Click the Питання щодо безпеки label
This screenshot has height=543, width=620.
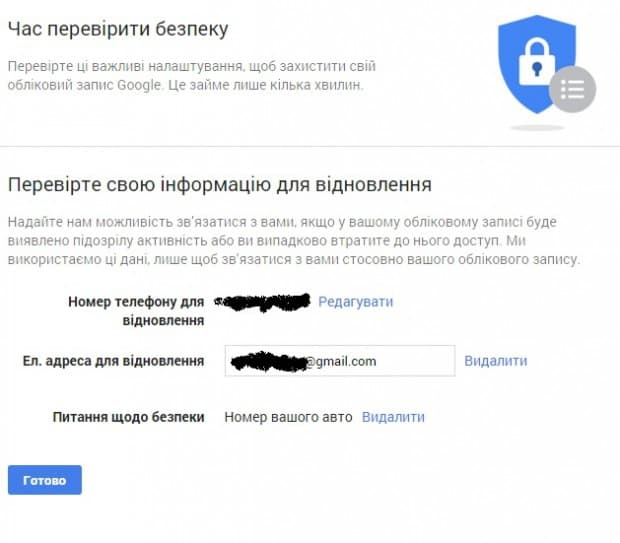pos(129,417)
